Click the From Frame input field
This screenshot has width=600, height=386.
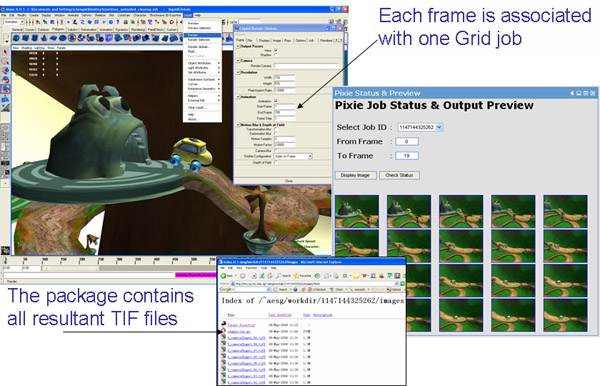[407, 142]
